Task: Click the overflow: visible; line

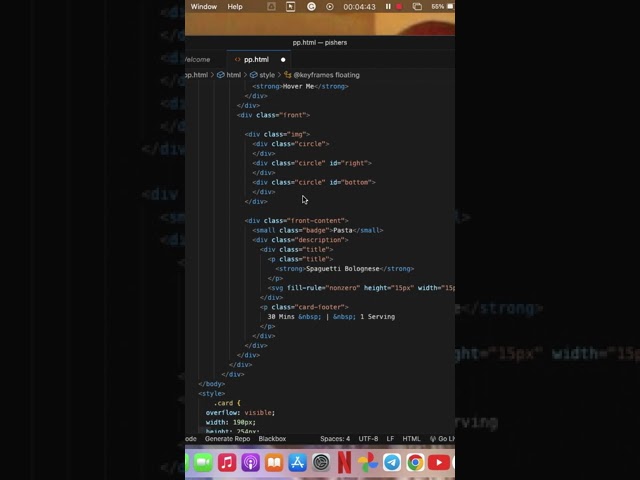Action: [240, 413]
